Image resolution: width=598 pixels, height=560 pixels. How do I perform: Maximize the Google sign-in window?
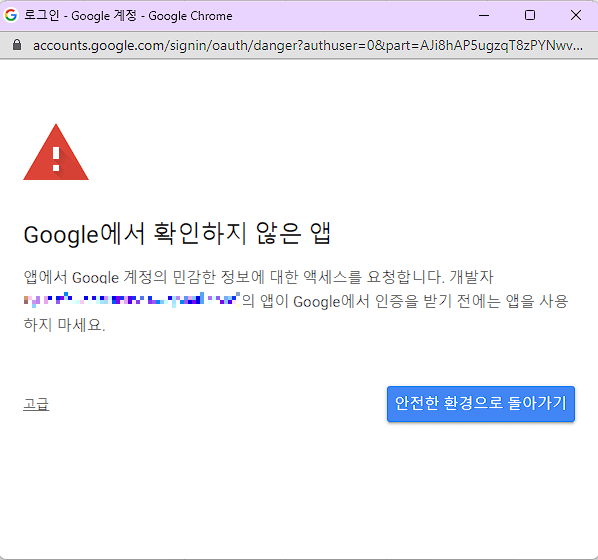[x=530, y=15]
